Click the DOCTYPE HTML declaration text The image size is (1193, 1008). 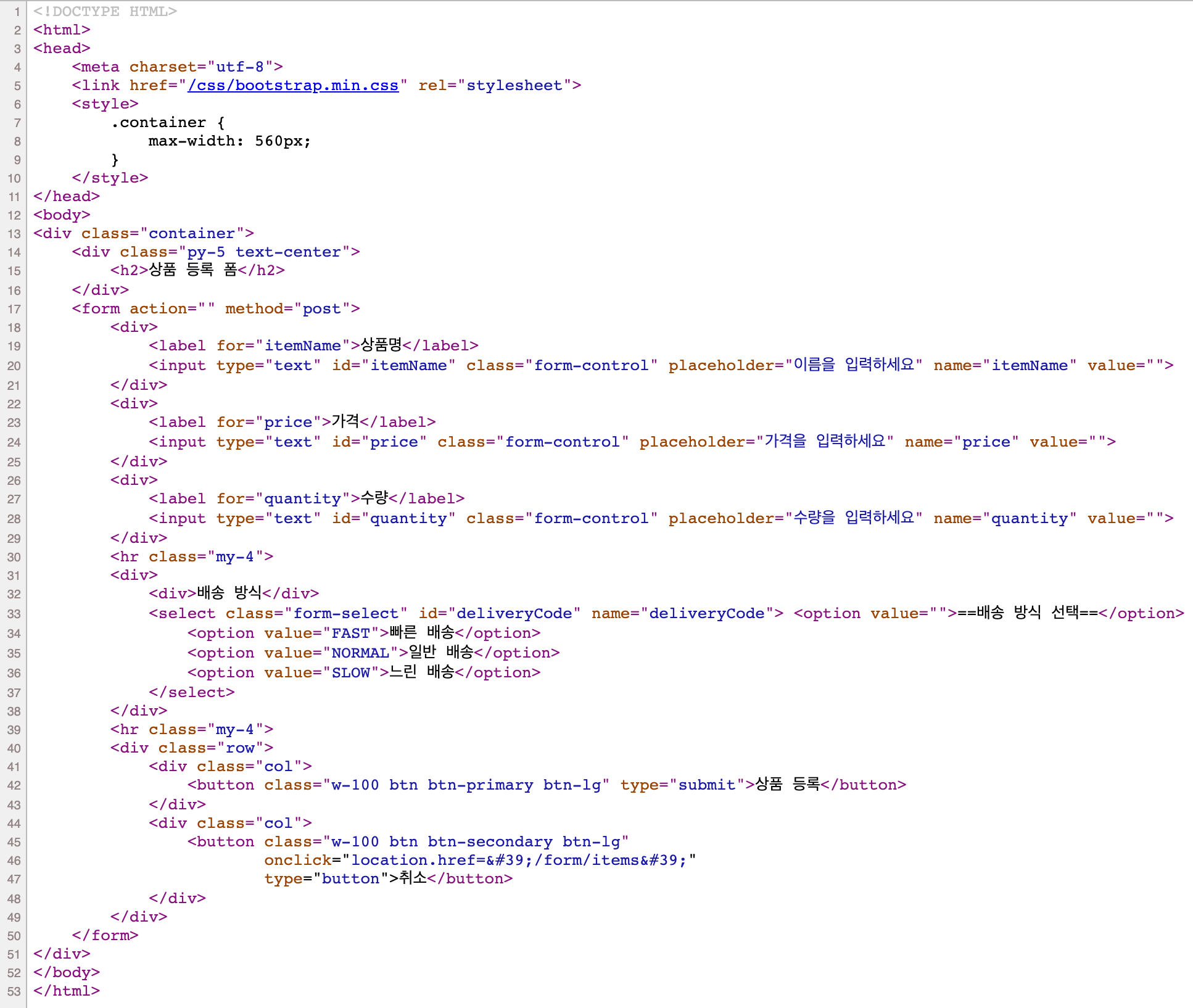click(x=105, y=11)
